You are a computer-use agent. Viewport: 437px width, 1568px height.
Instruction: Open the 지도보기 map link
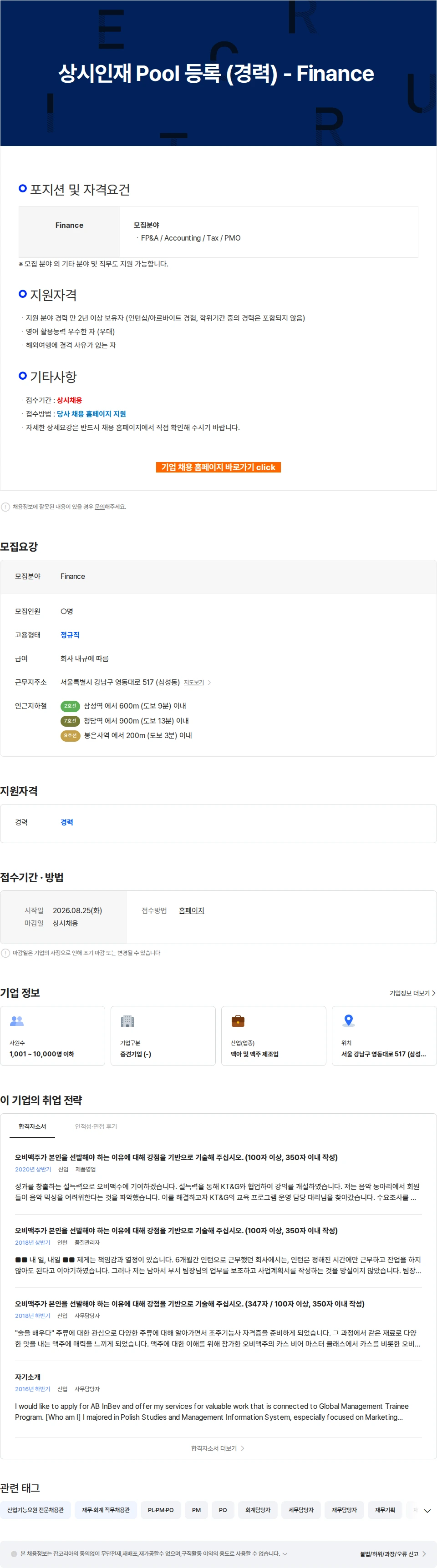pyautogui.click(x=194, y=682)
